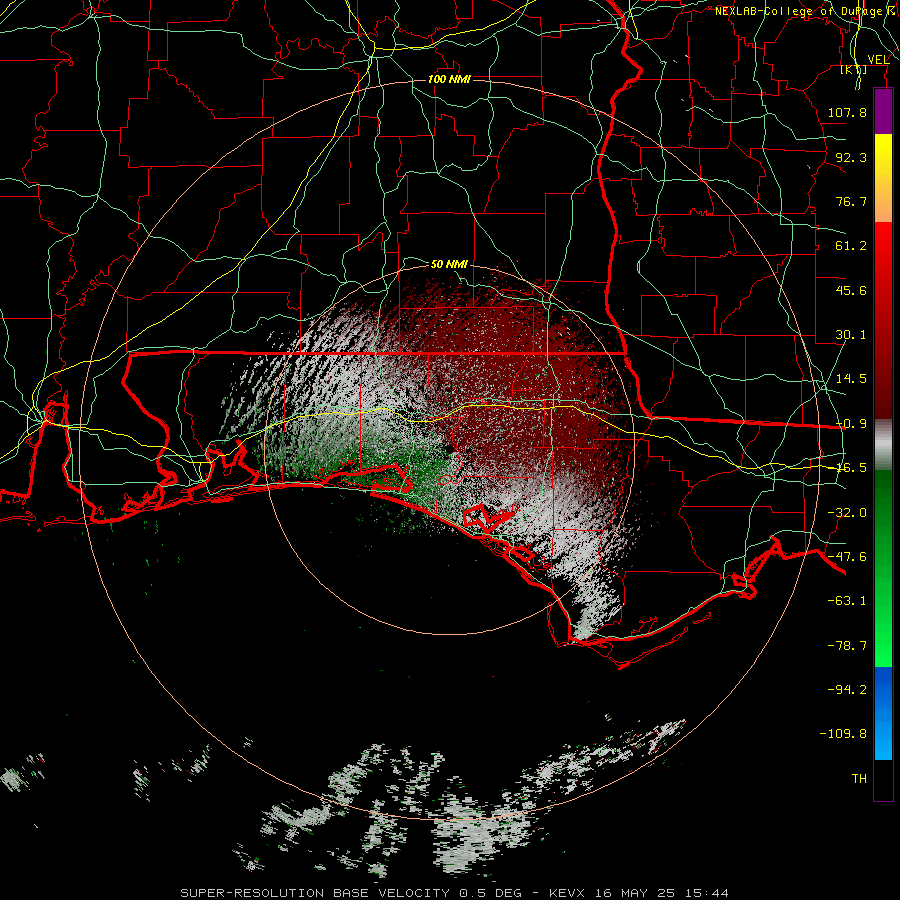Select the -63.1 velocity scale value

pyautogui.click(x=847, y=601)
